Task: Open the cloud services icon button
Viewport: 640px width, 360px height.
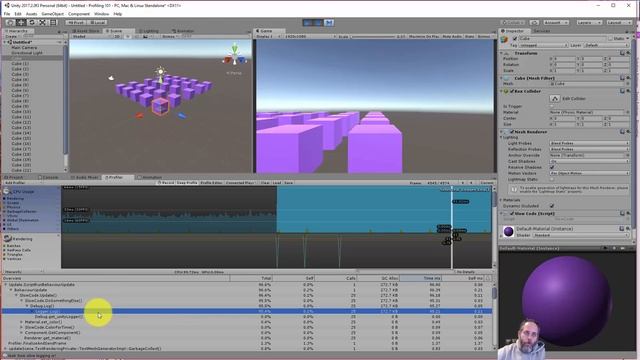Action: pyautogui.click(x=534, y=22)
